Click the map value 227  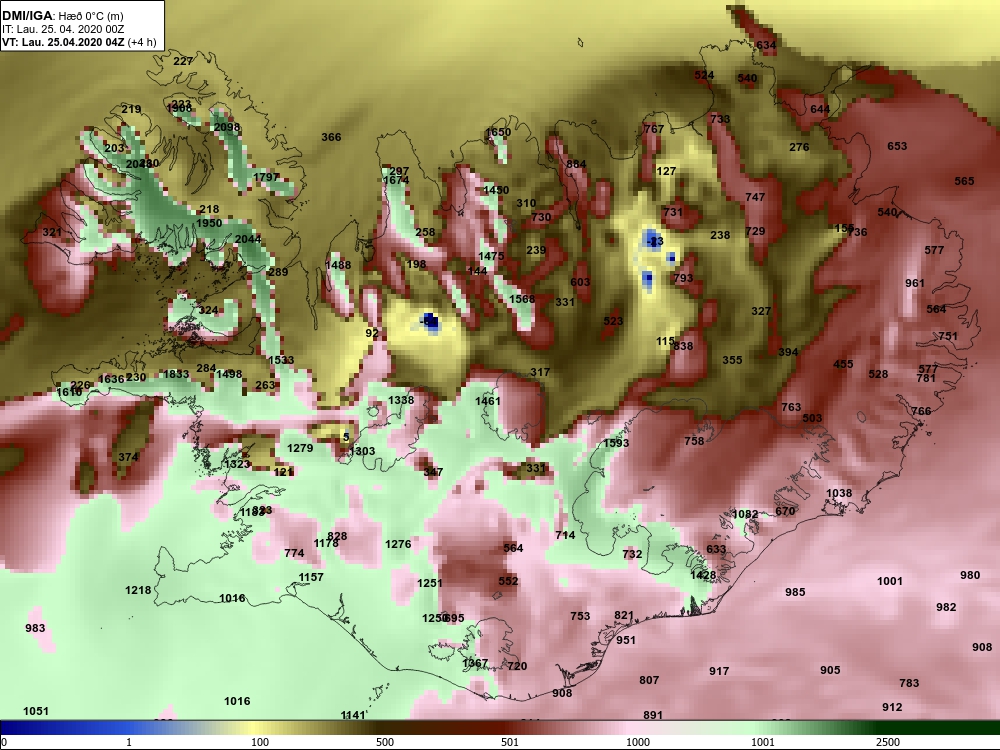tap(183, 61)
